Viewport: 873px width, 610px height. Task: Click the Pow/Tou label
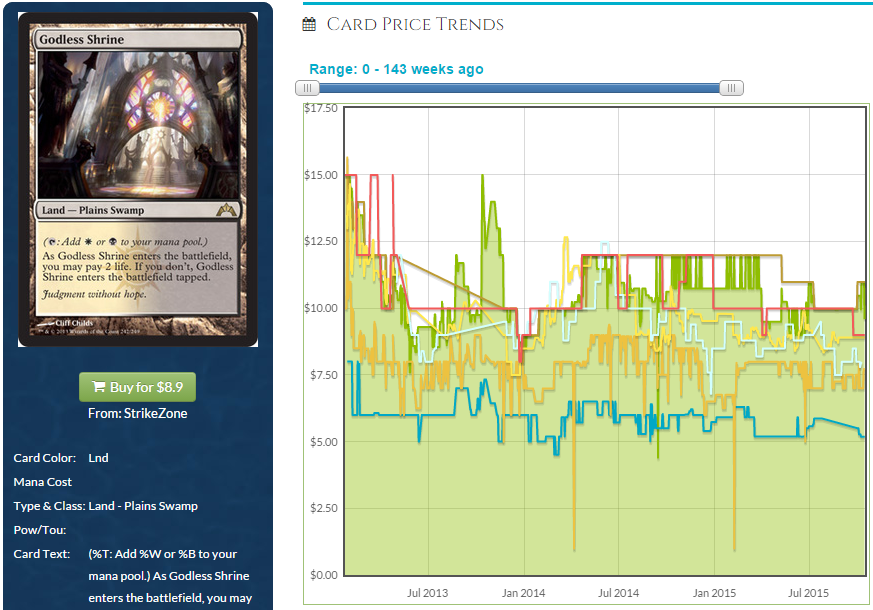pyautogui.click(x=40, y=530)
